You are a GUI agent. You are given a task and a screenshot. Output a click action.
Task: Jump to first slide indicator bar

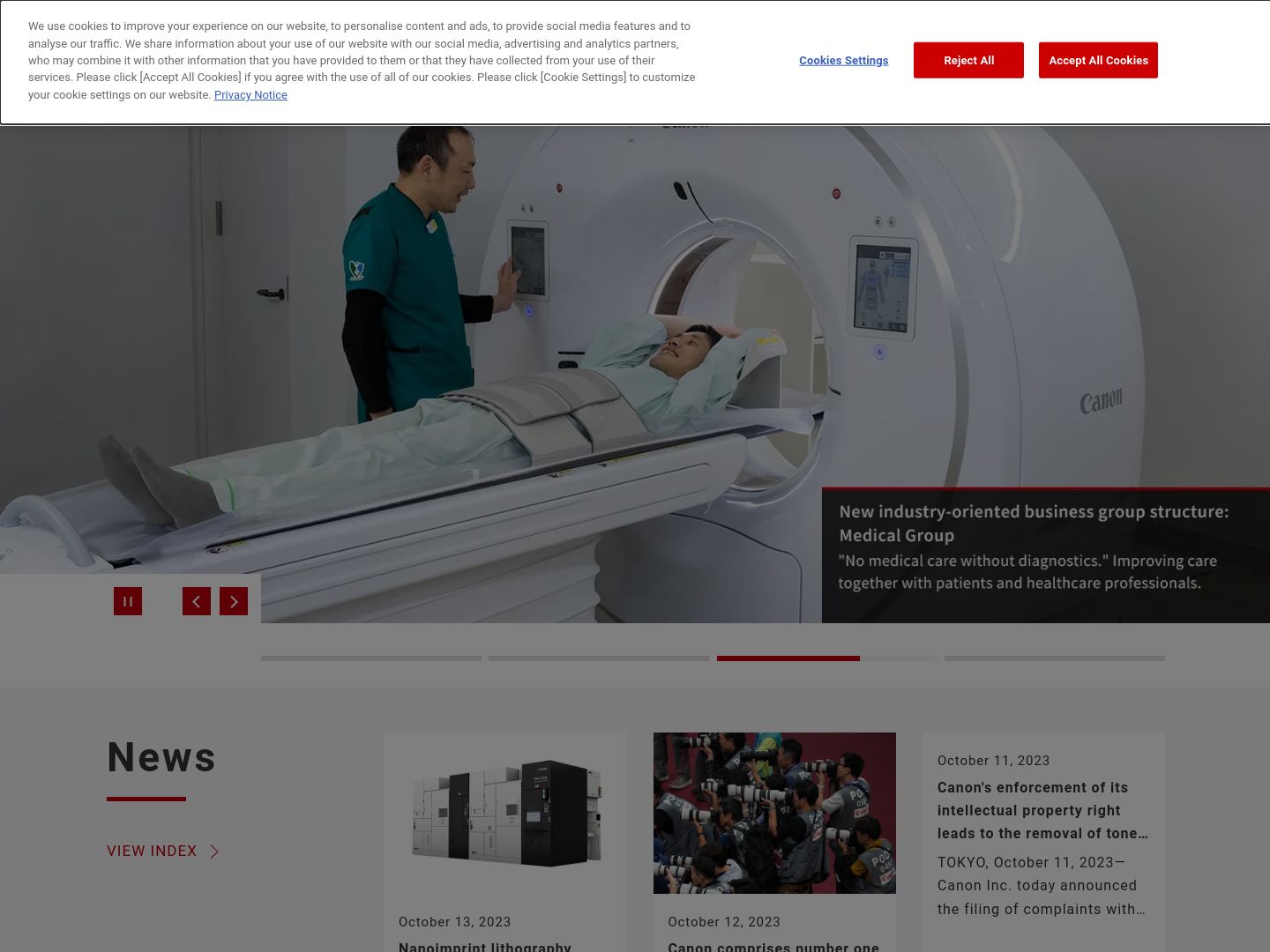tap(371, 658)
